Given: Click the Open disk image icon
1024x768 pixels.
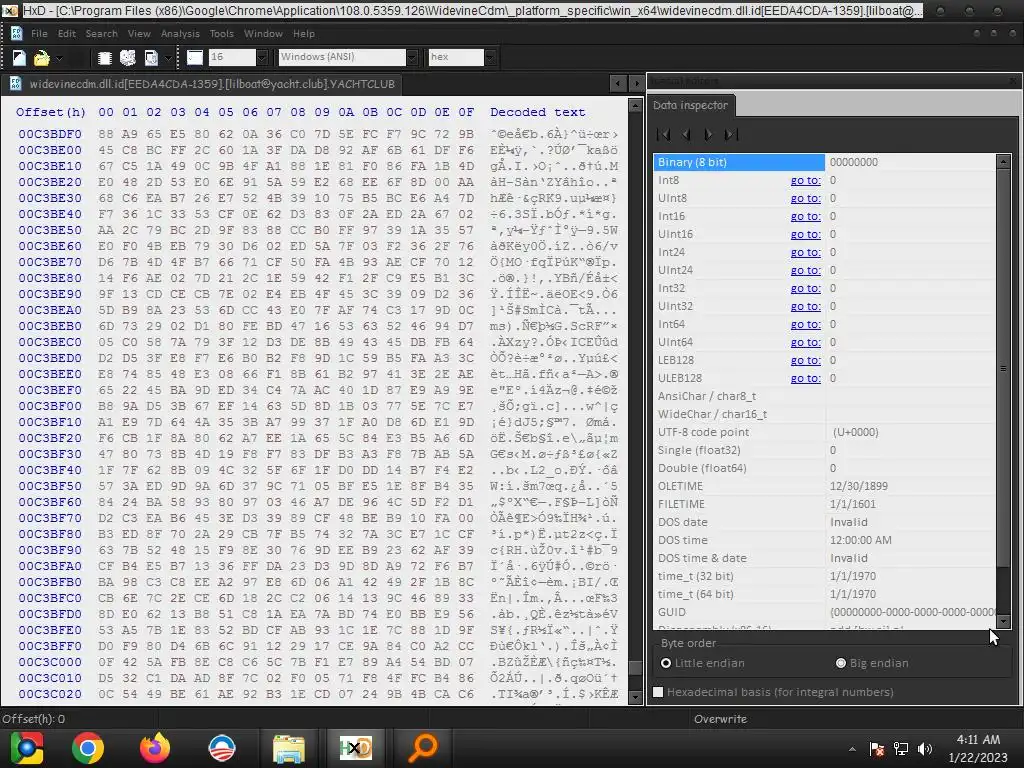Looking at the screenshot, I should pyautogui.click(x=151, y=58).
